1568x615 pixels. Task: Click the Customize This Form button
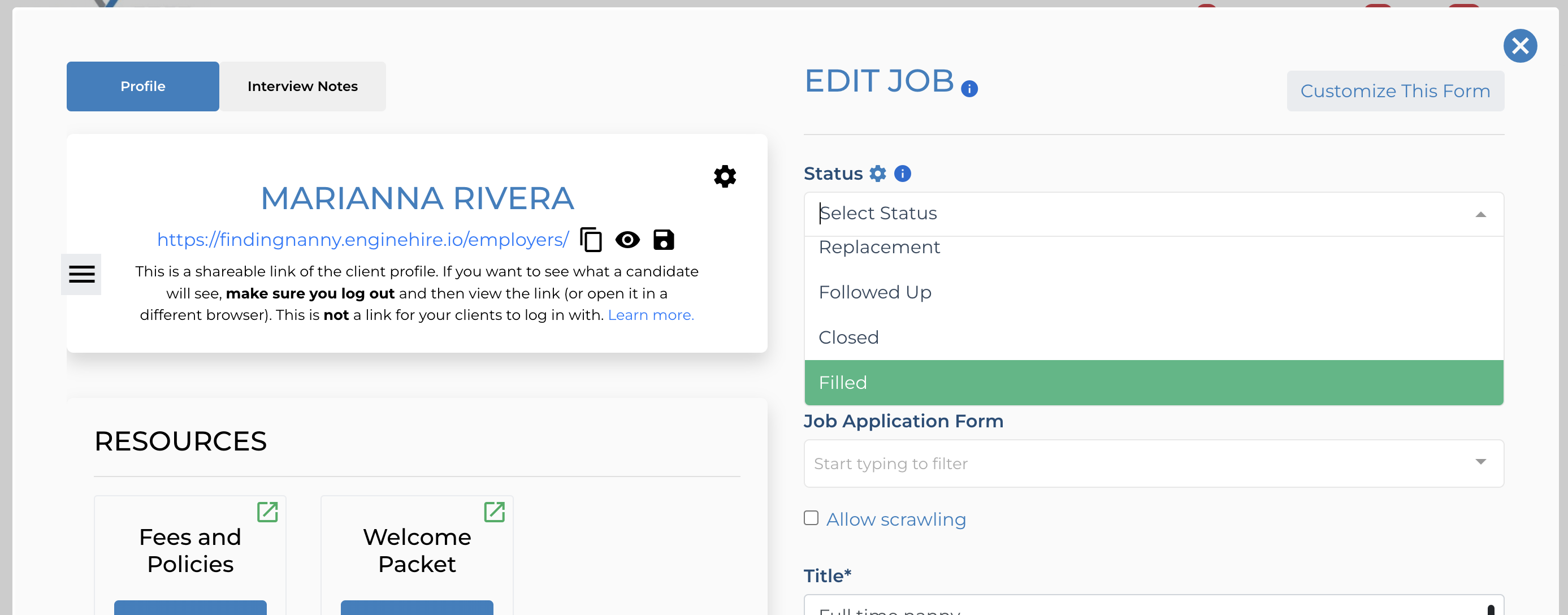pos(1394,92)
